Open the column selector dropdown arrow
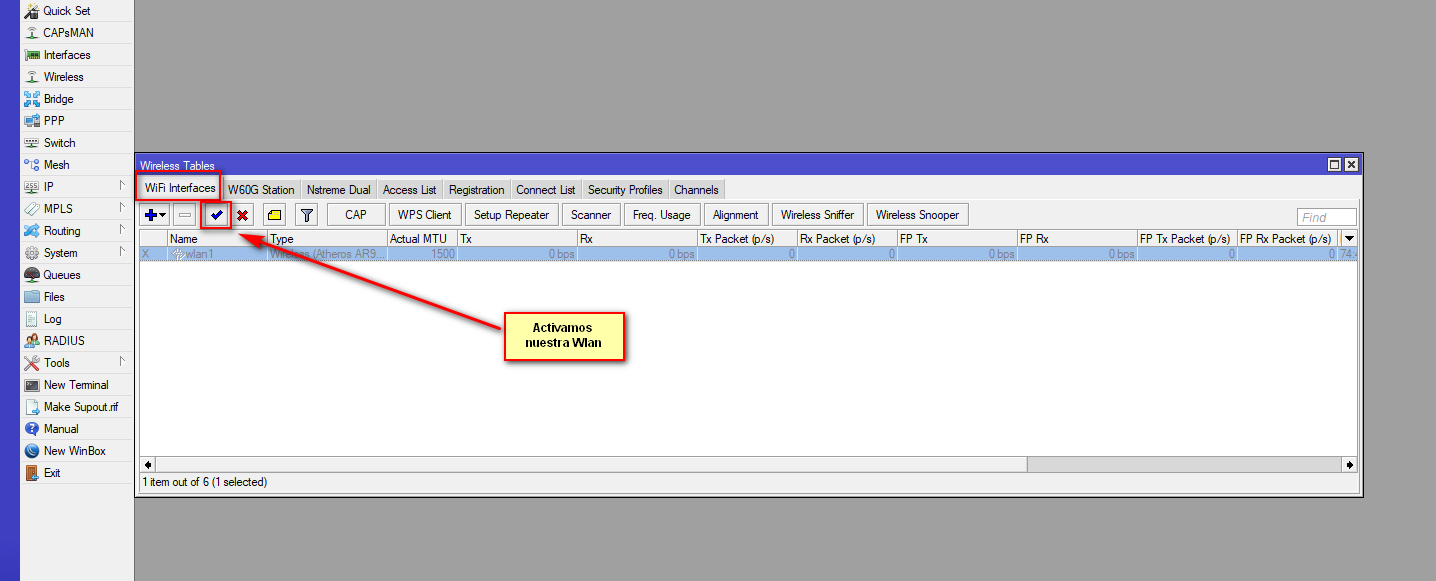Image resolution: width=1436 pixels, height=581 pixels. coord(1349,239)
